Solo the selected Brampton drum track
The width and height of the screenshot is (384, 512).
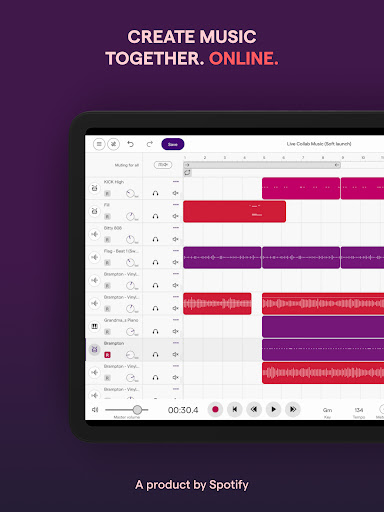point(155,354)
